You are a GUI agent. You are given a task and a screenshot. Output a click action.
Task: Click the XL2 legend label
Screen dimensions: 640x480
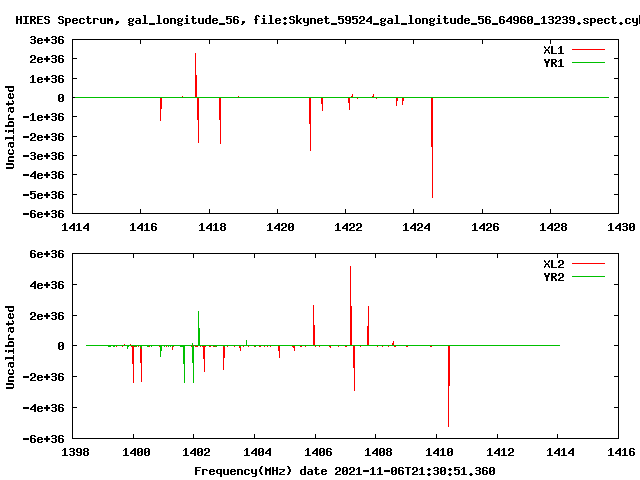tap(553, 264)
